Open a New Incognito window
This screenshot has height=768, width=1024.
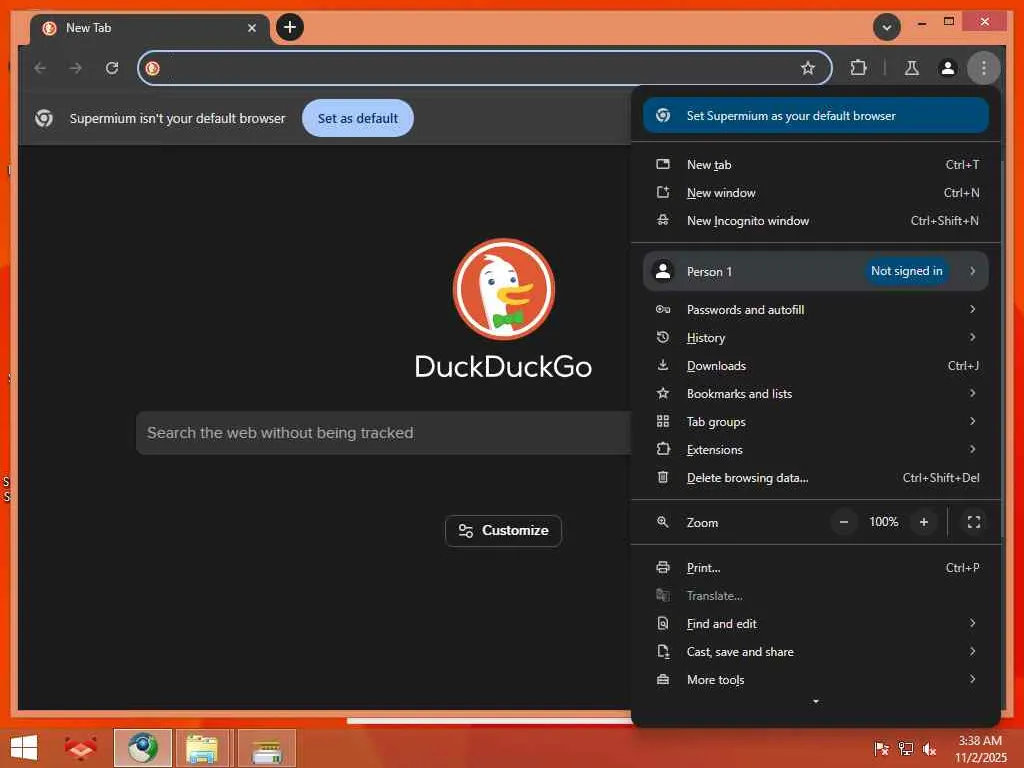[816, 221]
